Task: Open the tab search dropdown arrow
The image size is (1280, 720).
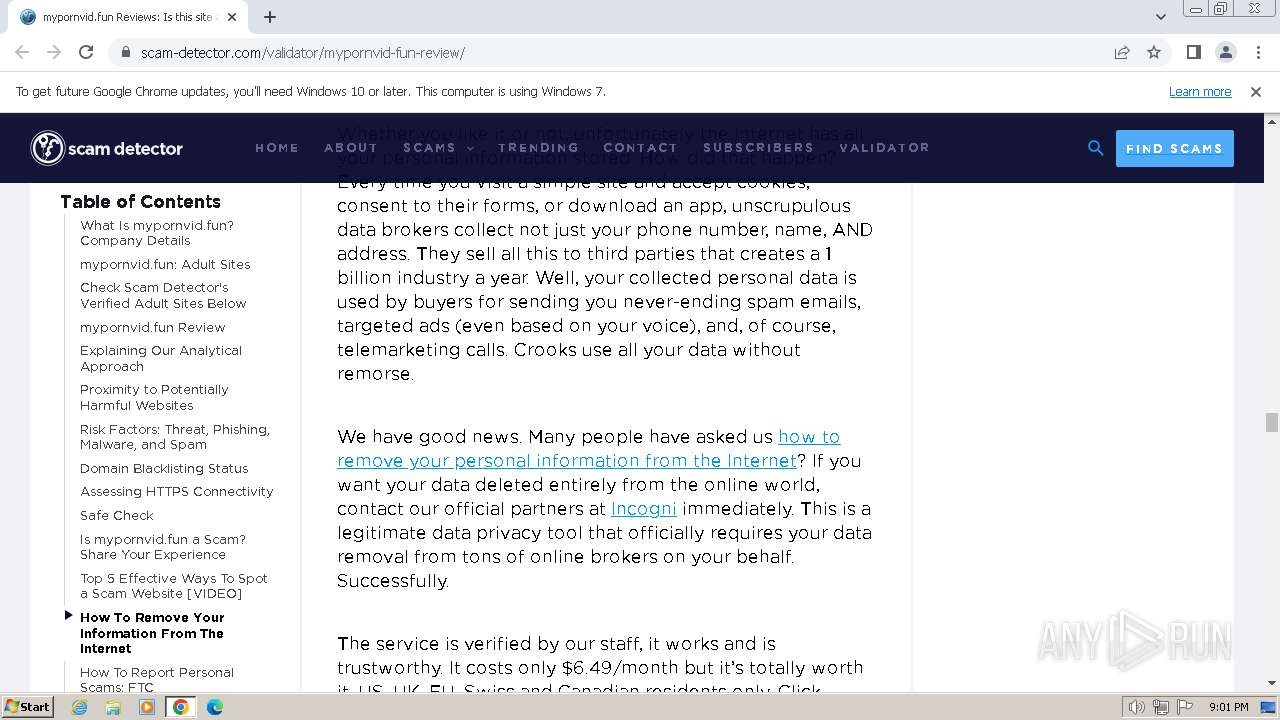Action: [1160, 17]
